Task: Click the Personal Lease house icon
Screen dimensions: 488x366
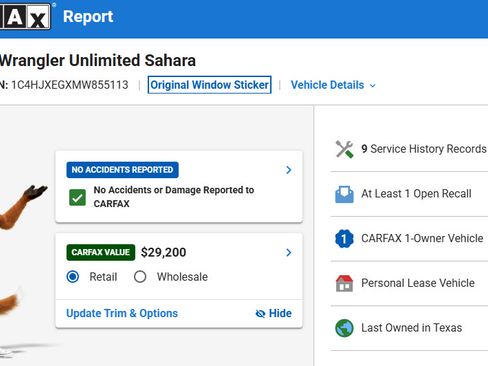Action: pos(344,283)
